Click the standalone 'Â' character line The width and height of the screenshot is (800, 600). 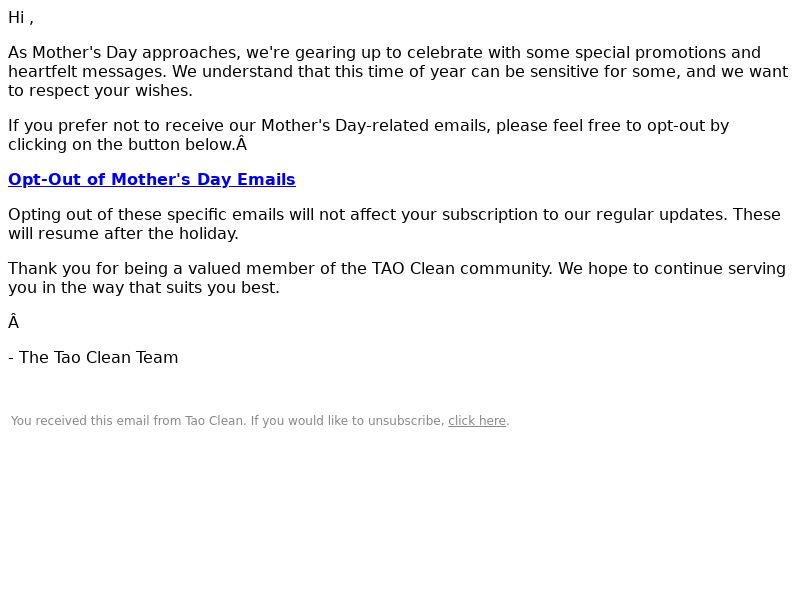(14, 322)
